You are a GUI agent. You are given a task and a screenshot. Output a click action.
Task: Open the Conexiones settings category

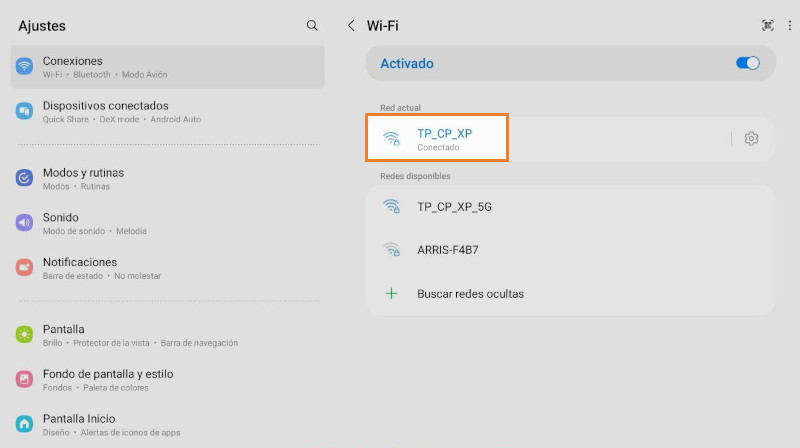pyautogui.click(x=167, y=67)
